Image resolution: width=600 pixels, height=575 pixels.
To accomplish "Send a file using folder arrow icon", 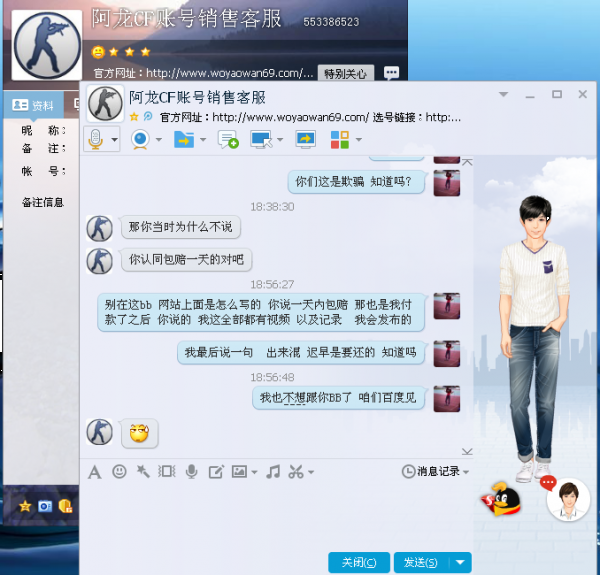I will click(184, 139).
